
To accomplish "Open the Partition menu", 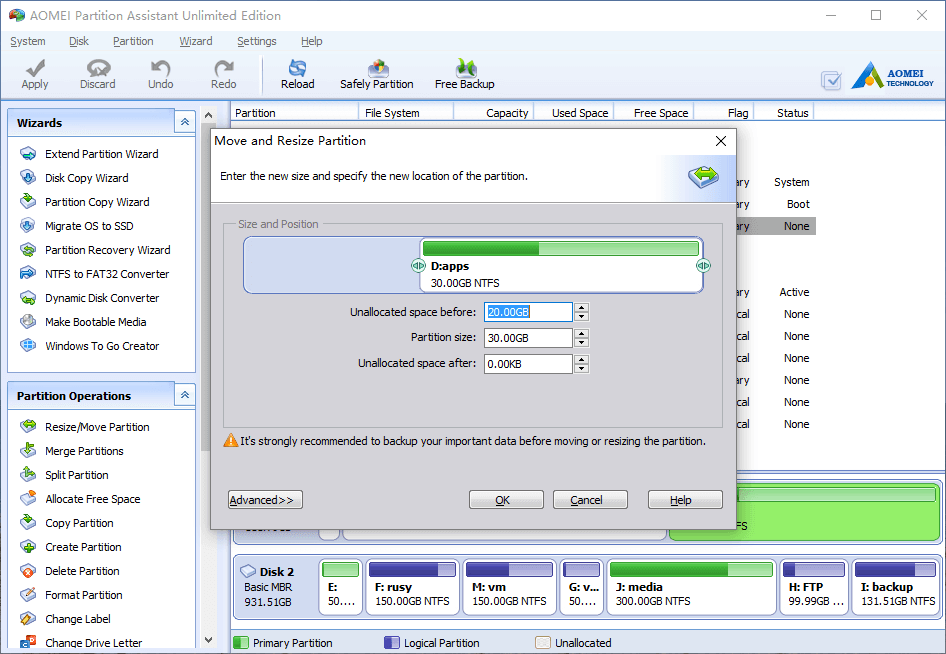I will tap(133, 41).
